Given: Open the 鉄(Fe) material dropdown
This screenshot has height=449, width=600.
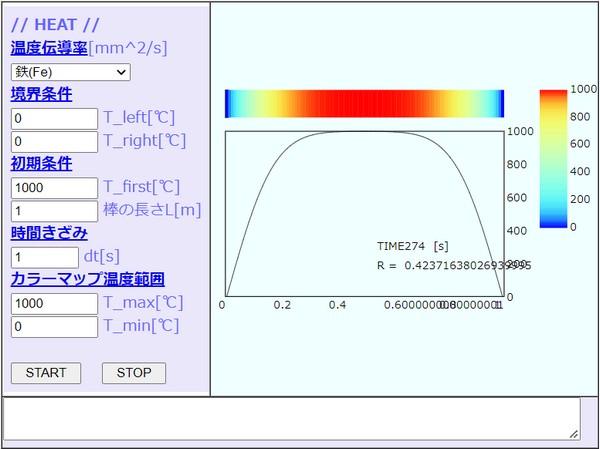Looking at the screenshot, I should click(70, 72).
